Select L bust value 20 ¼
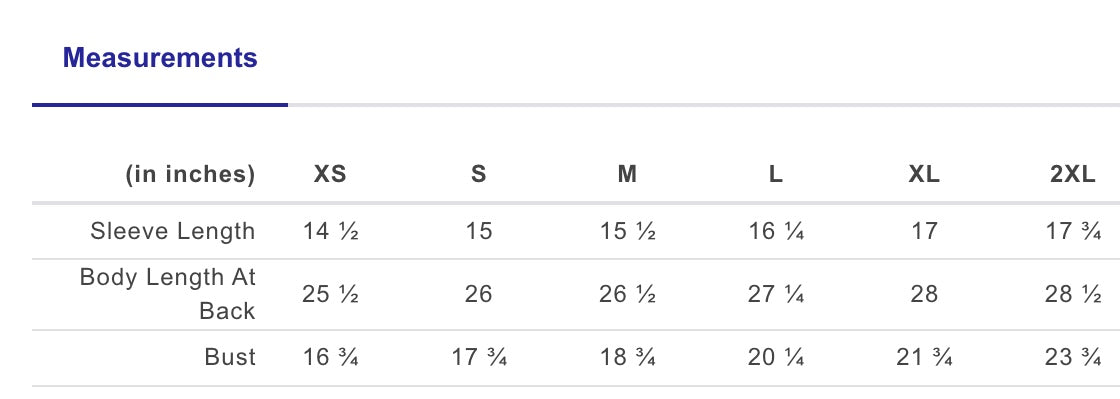The width and height of the screenshot is (1120, 399). pos(776,357)
